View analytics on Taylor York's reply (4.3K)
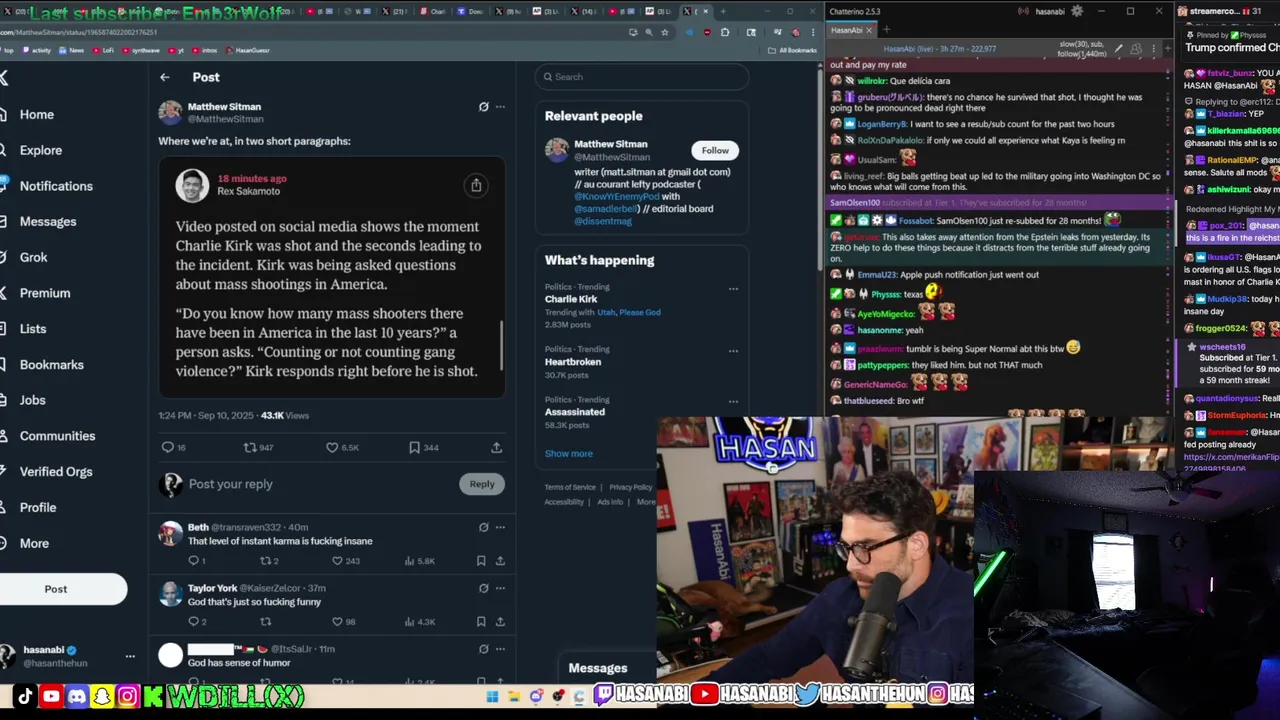Image resolution: width=1280 pixels, height=720 pixels. [x=409, y=622]
